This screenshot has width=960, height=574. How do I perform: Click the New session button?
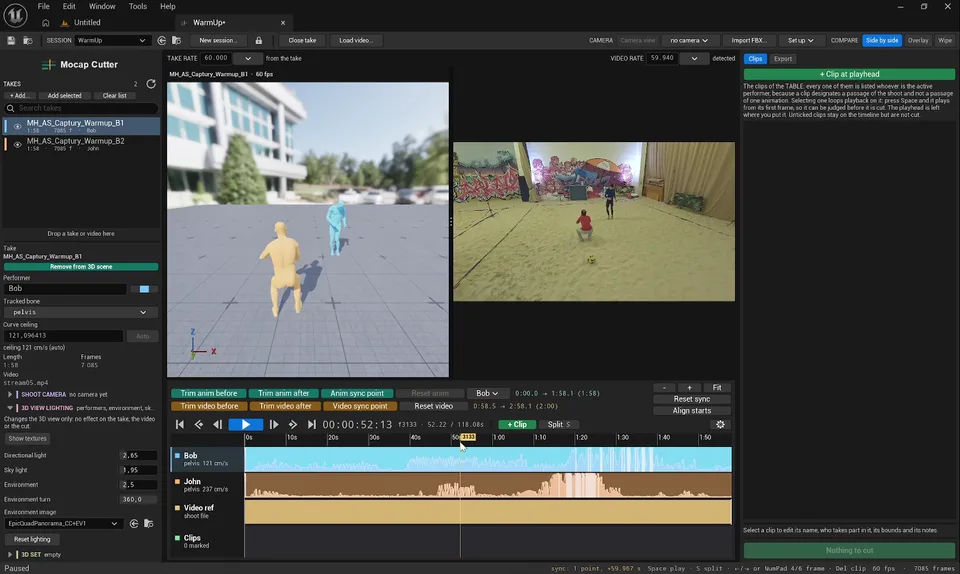[x=218, y=40]
